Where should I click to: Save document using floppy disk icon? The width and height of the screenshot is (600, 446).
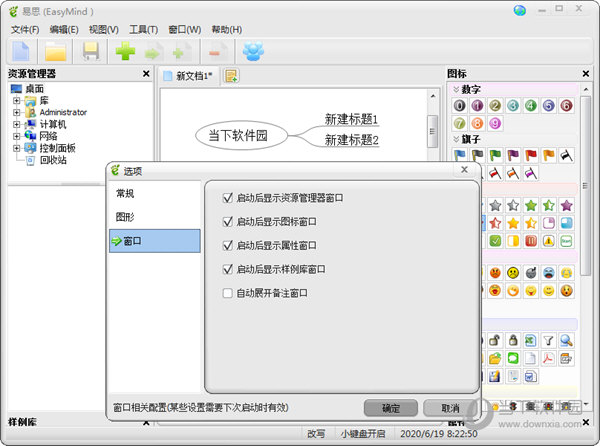pyautogui.click(x=91, y=51)
